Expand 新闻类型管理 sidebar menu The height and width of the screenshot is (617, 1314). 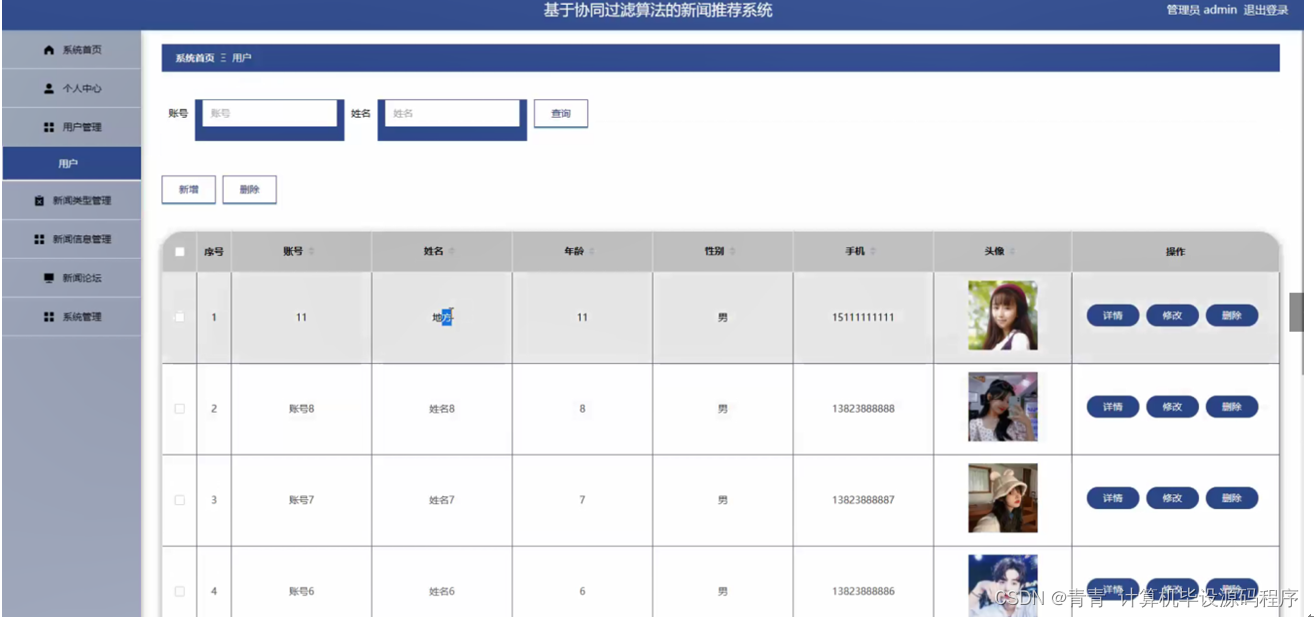click(71, 201)
